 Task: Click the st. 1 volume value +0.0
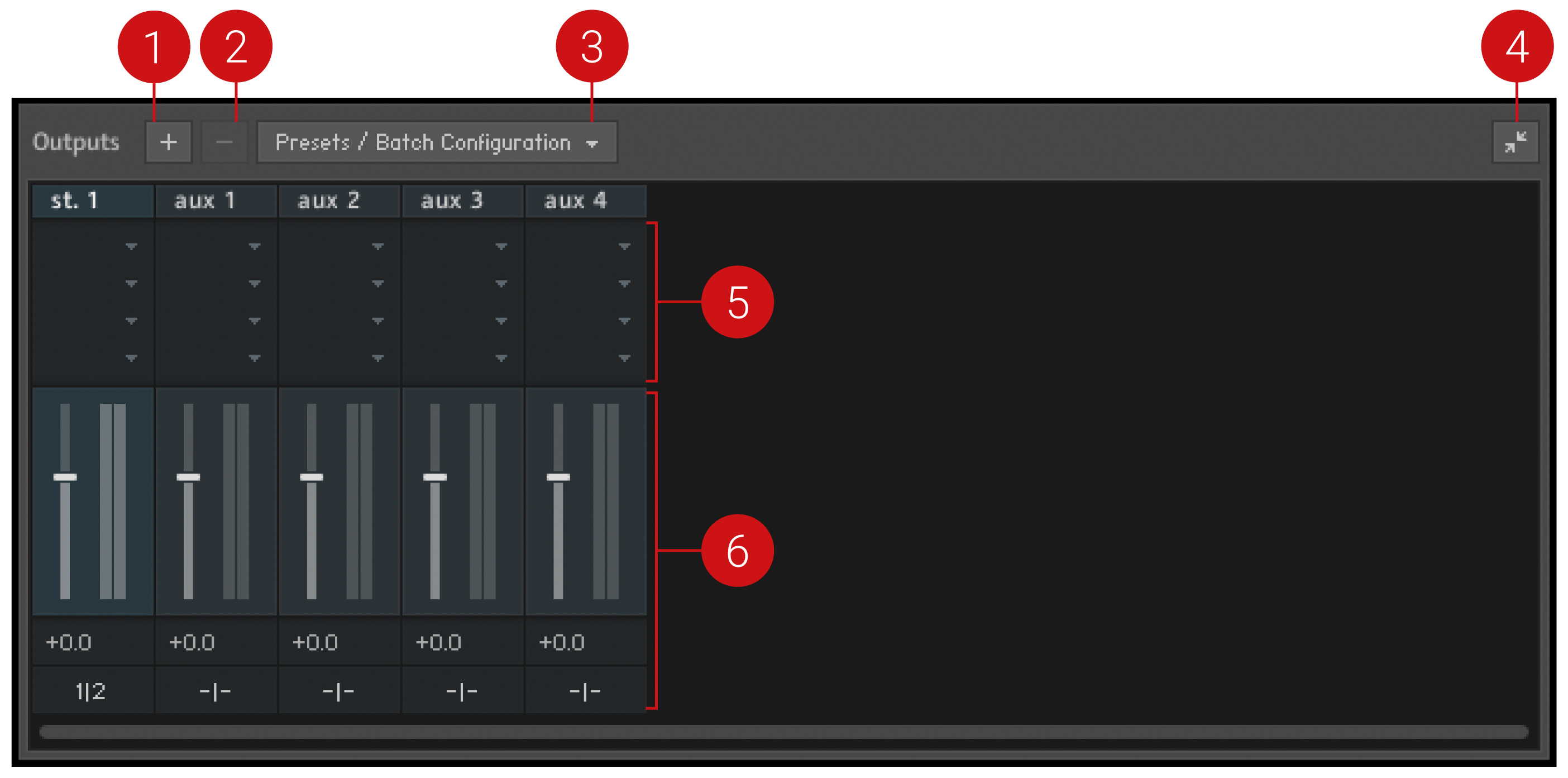tap(69, 643)
